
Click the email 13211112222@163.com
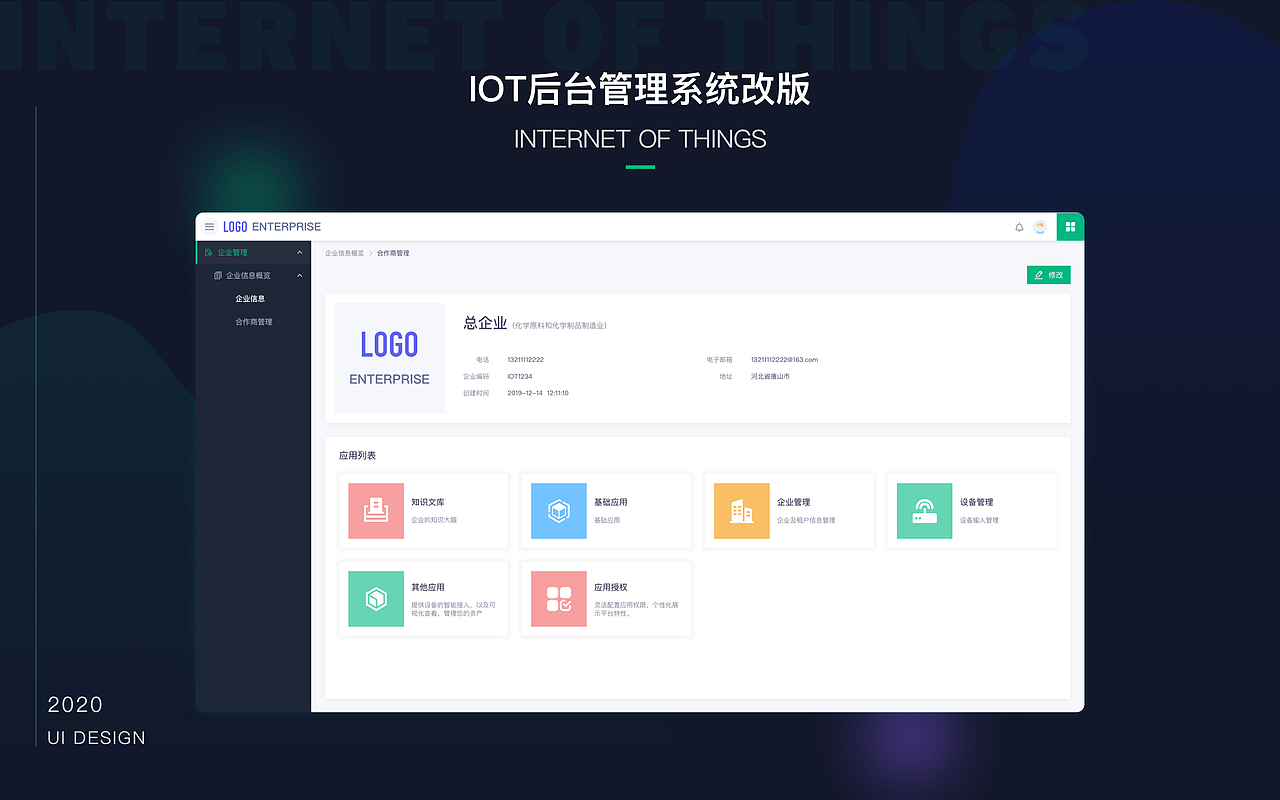pyautogui.click(x=785, y=360)
